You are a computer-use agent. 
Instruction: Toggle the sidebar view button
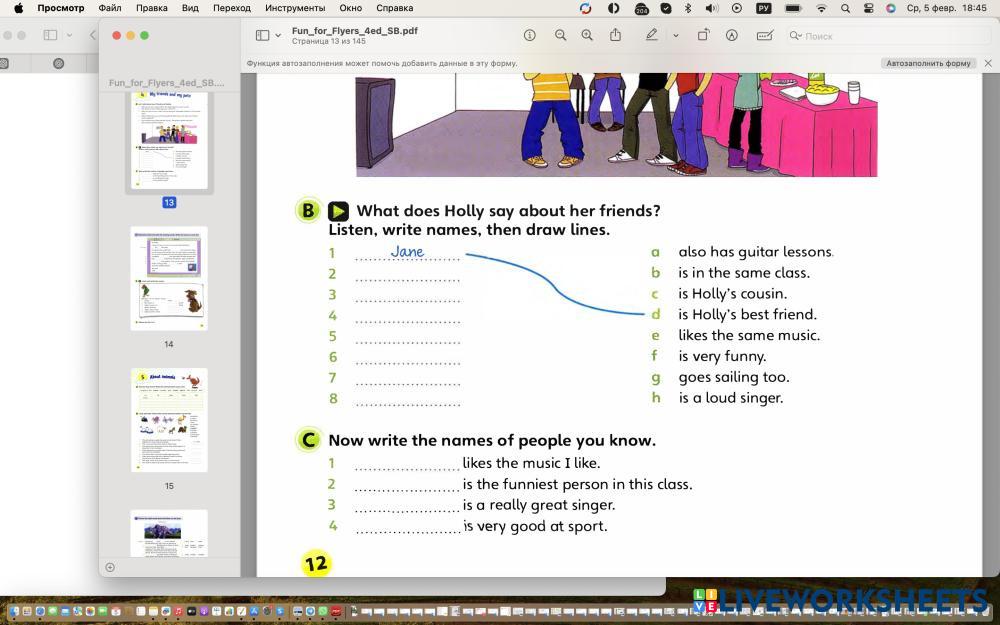(x=262, y=35)
